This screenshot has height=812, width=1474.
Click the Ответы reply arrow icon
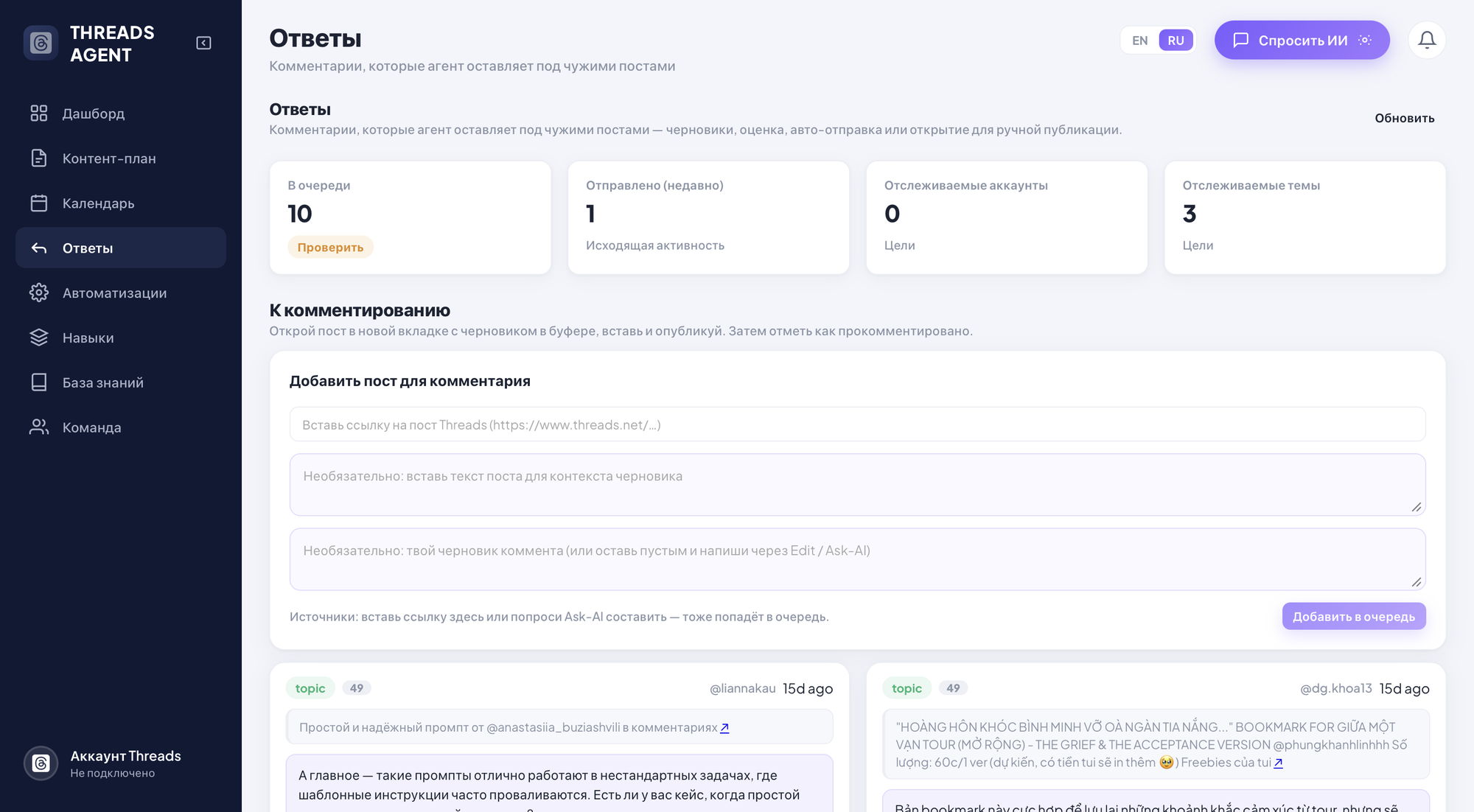pos(39,248)
